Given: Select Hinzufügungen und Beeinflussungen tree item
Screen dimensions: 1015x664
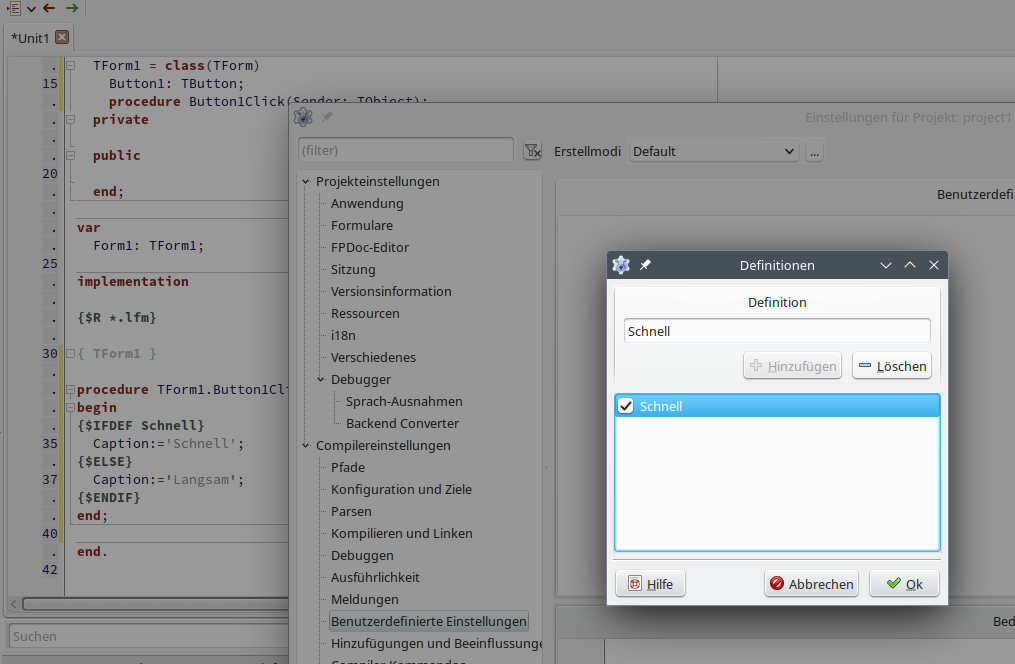Looking at the screenshot, I should 436,643.
